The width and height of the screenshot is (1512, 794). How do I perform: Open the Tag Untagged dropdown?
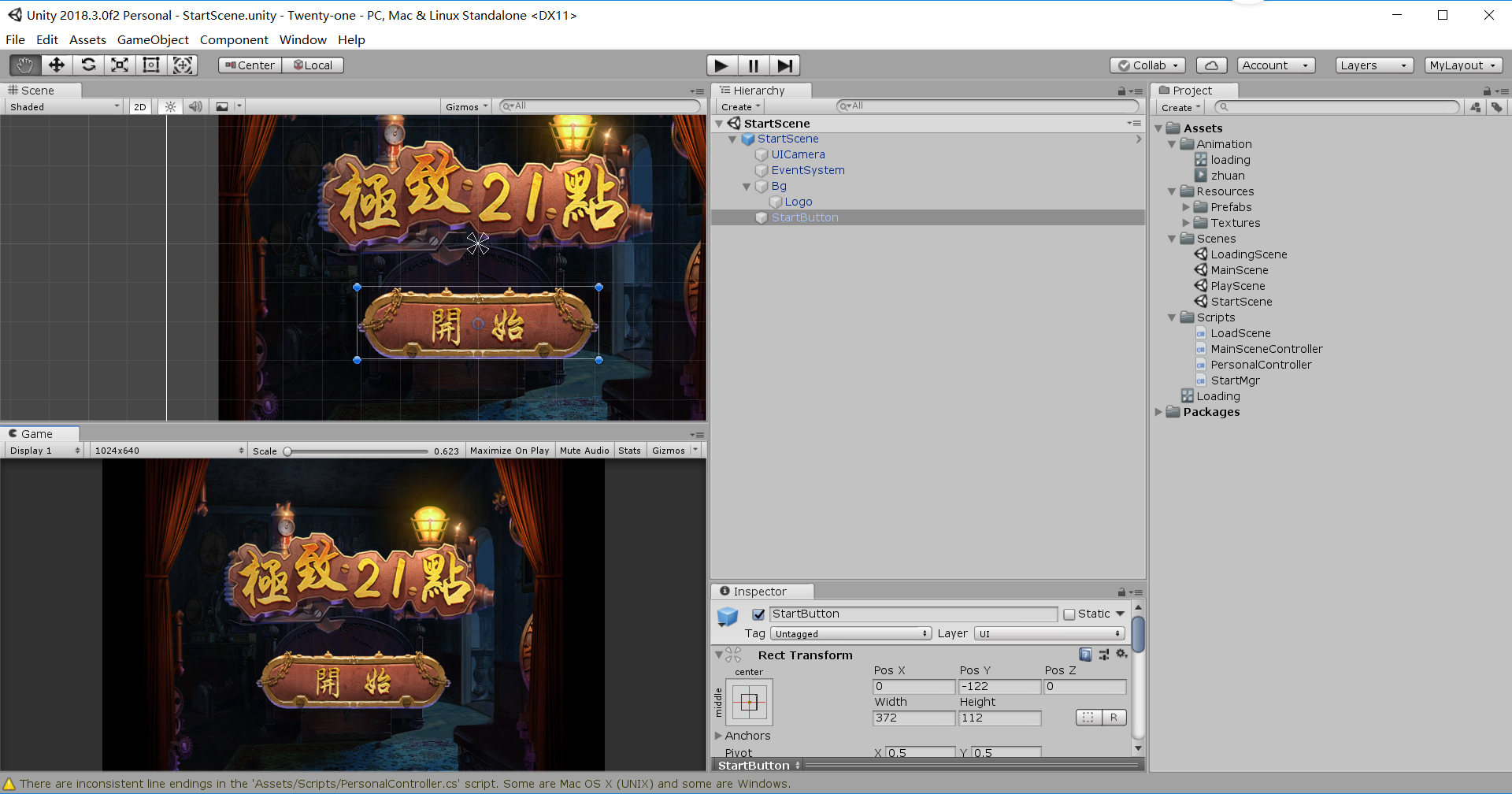pos(850,634)
